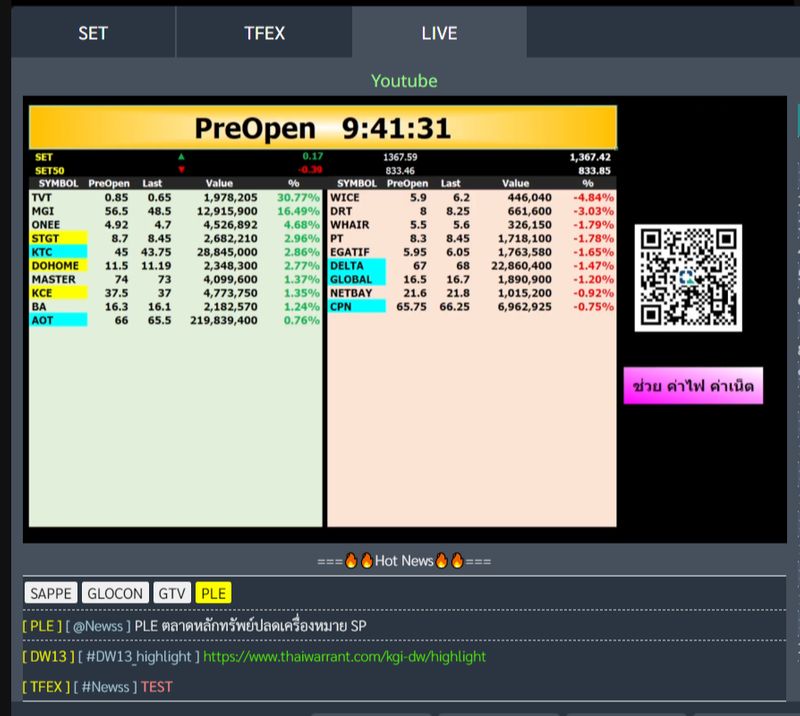Click the green SET up arrow indicator
Image resolution: width=800 pixels, height=716 pixels.
point(180,158)
